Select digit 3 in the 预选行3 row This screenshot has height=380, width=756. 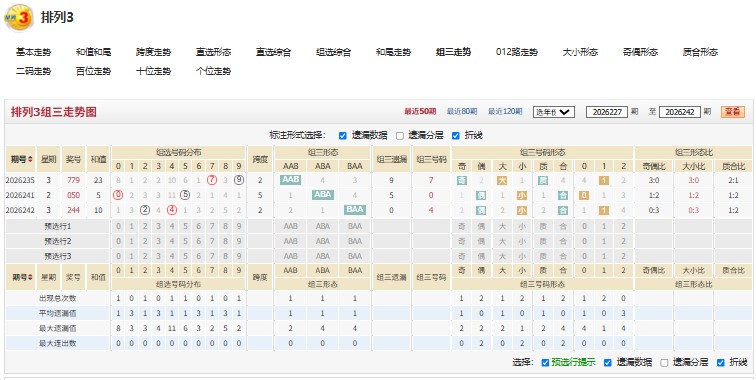pos(158,256)
